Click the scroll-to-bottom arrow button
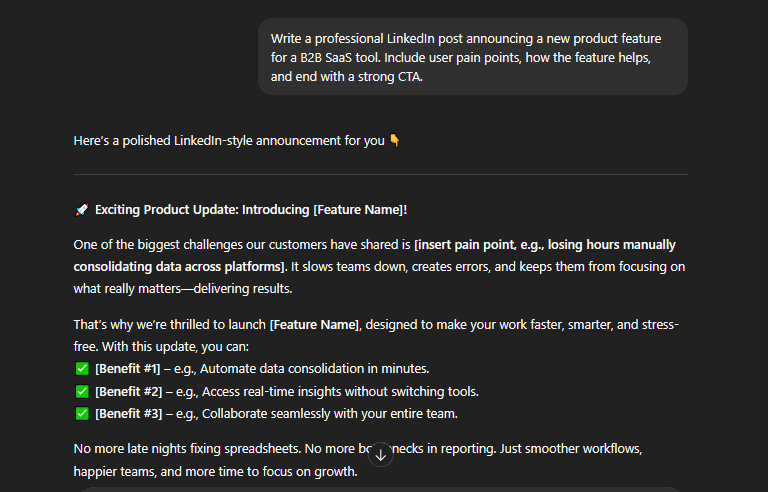Screen dimensions: 768x492 point(381,455)
